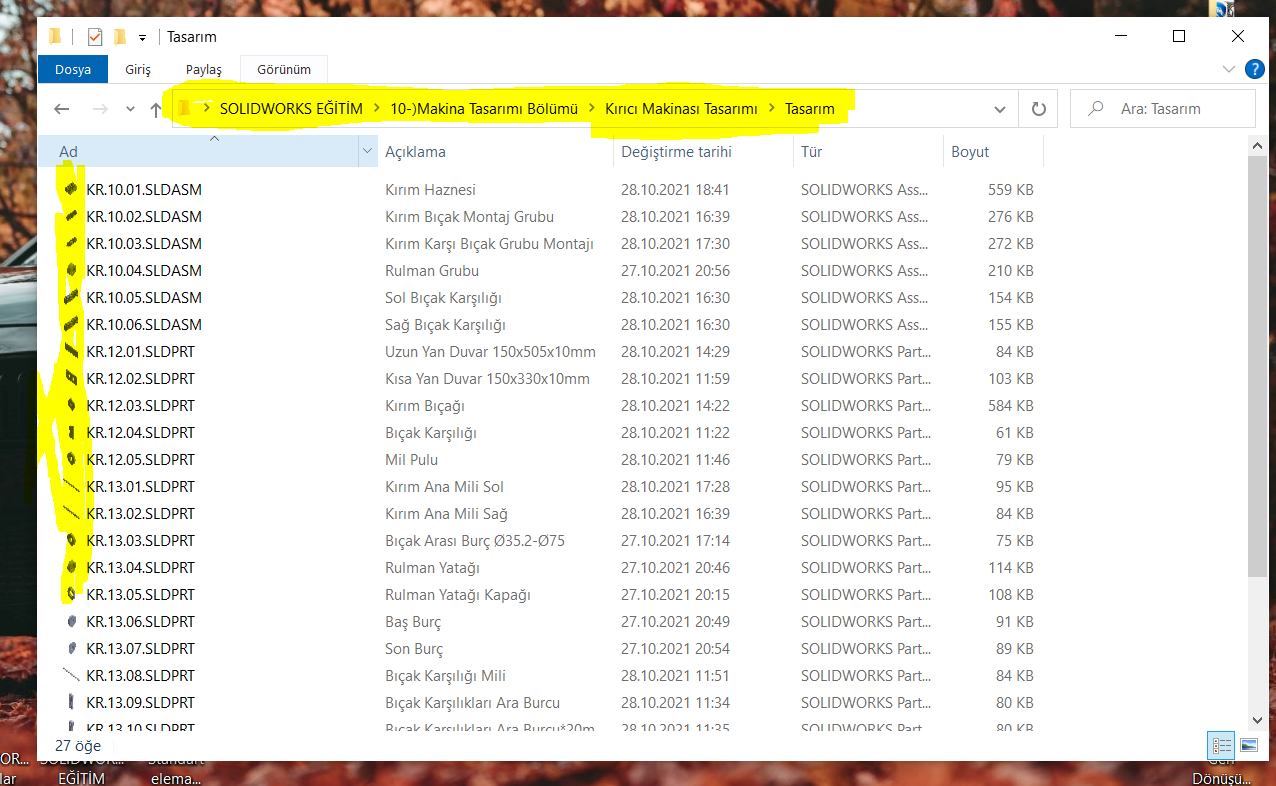Viewport: 1276px width, 786px height.
Task: Click the scrollbar down arrow
Action: [x=1258, y=719]
